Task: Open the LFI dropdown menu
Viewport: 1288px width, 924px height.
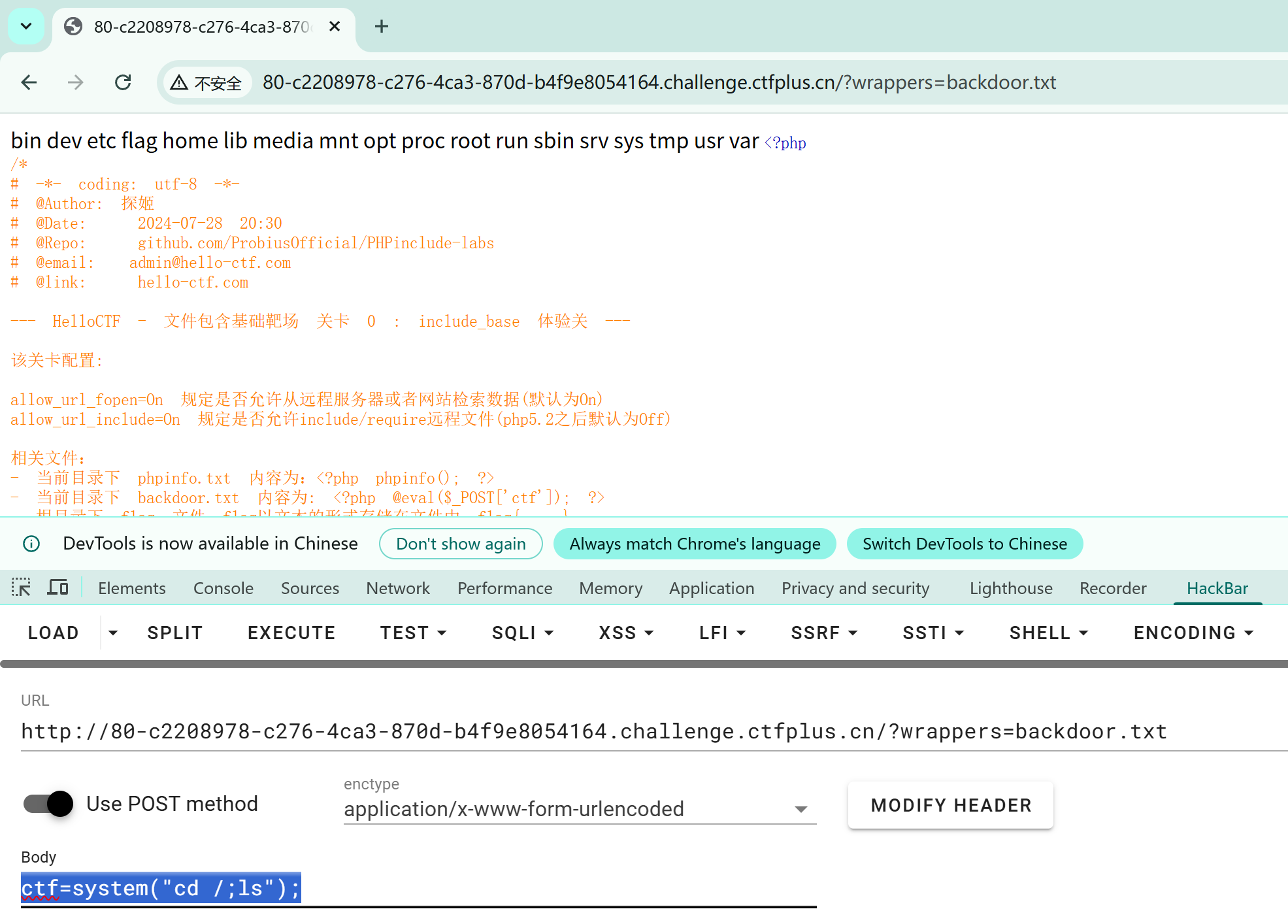Action: (722, 633)
